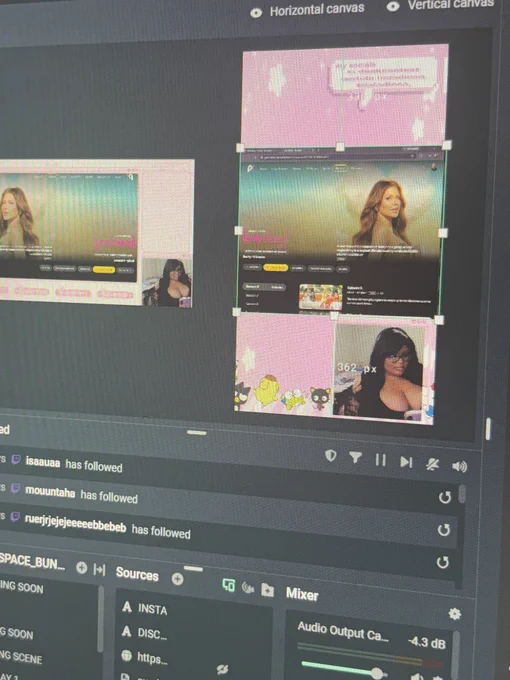Click the text icon beside DISC...

tap(127, 631)
